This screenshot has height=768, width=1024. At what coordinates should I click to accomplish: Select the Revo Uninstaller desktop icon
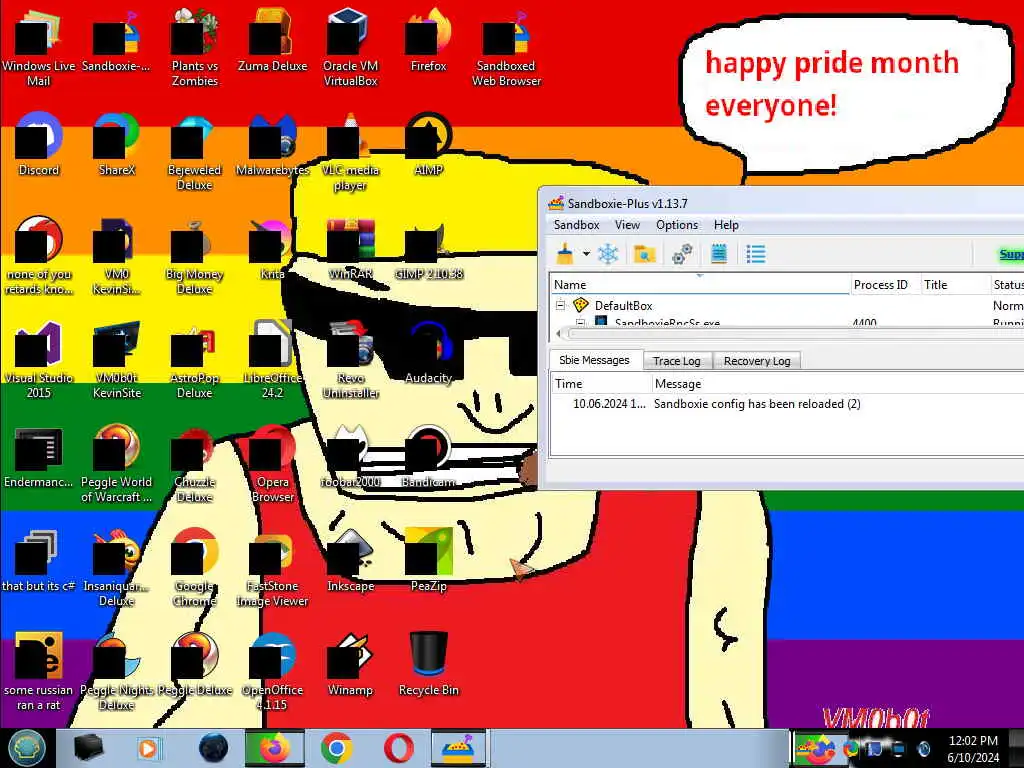click(x=350, y=360)
